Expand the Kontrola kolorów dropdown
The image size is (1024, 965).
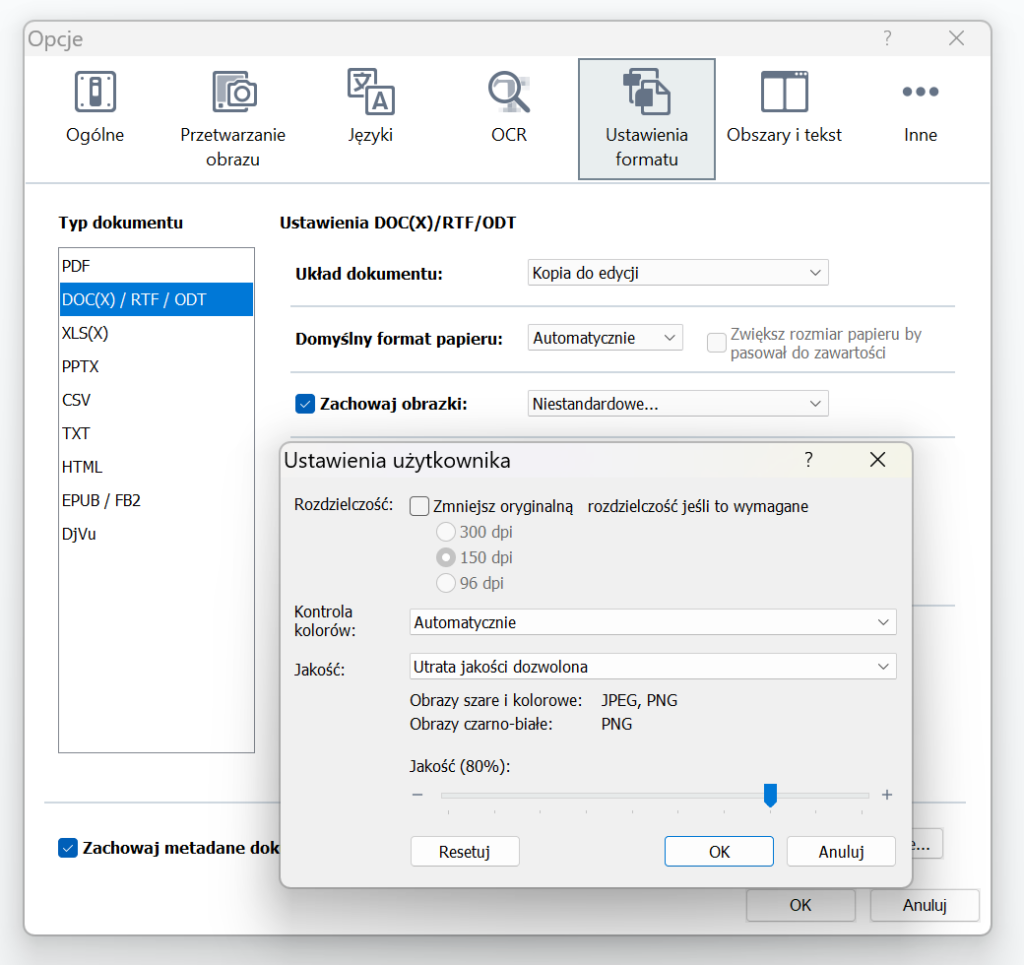point(653,622)
